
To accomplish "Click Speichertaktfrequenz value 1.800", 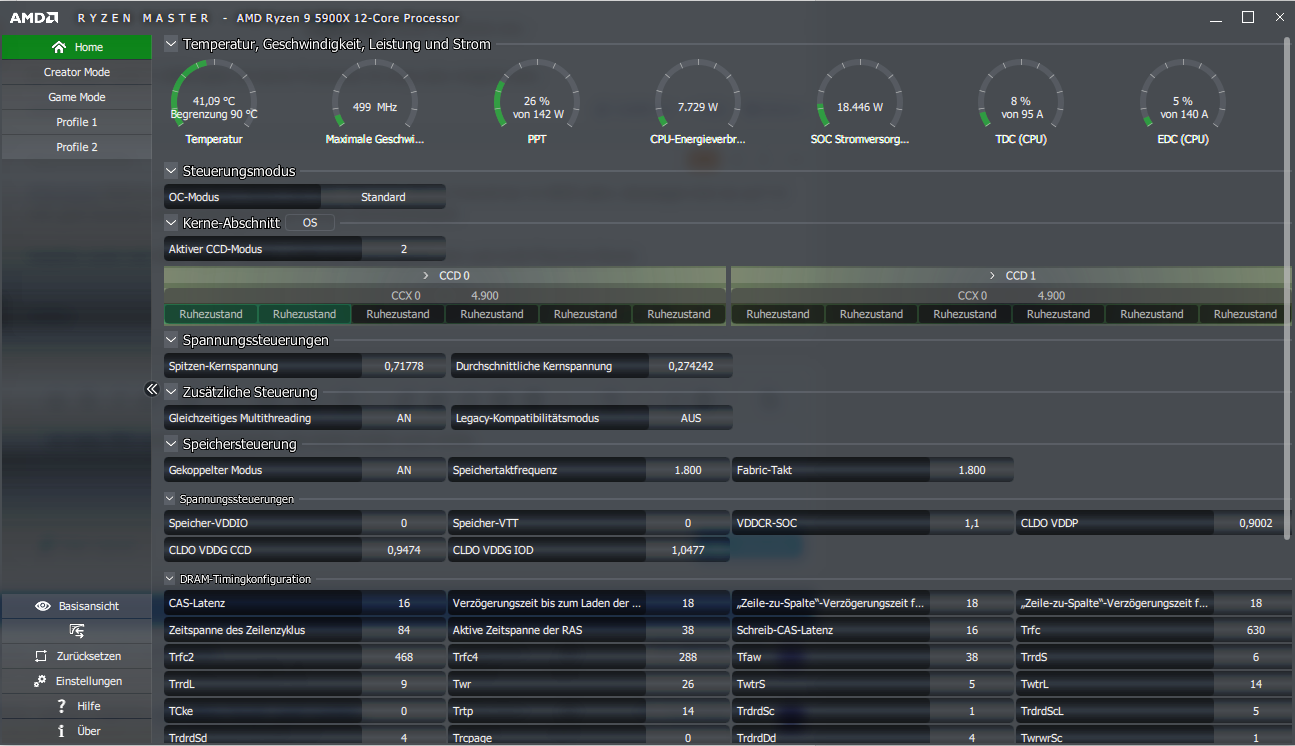I will (688, 470).
